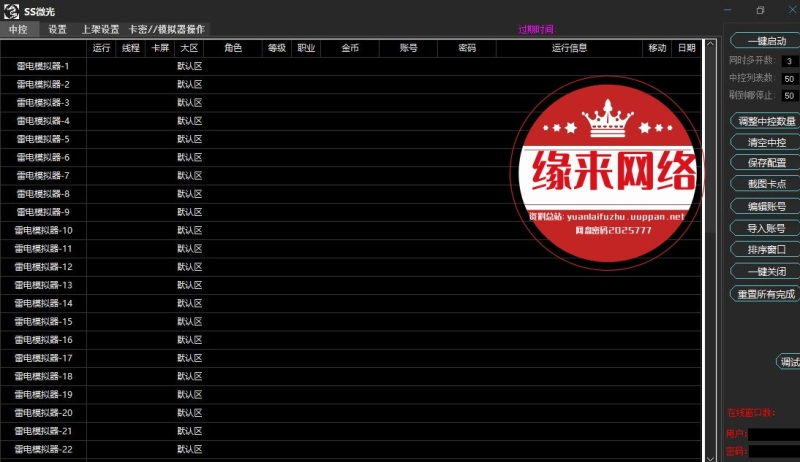Click 默认区 cell in 雷电模拟器-21 row

[x=189, y=431]
